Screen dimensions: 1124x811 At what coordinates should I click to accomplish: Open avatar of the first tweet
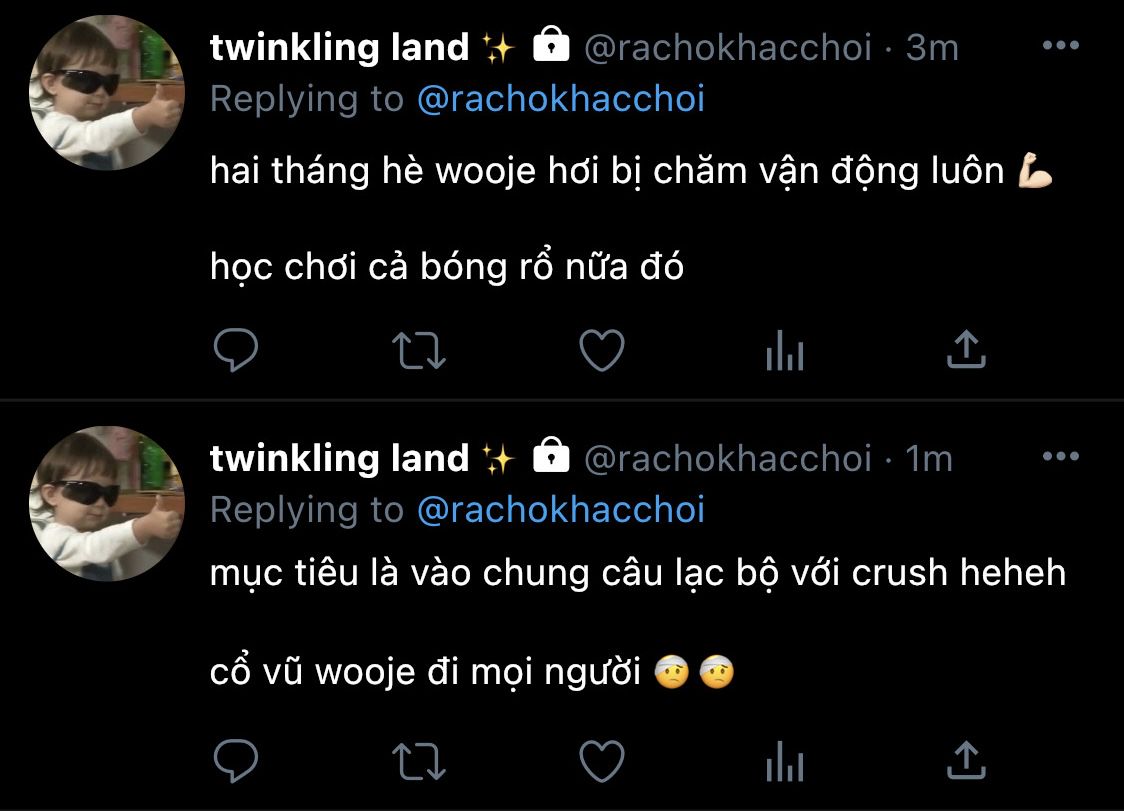[107, 93]
